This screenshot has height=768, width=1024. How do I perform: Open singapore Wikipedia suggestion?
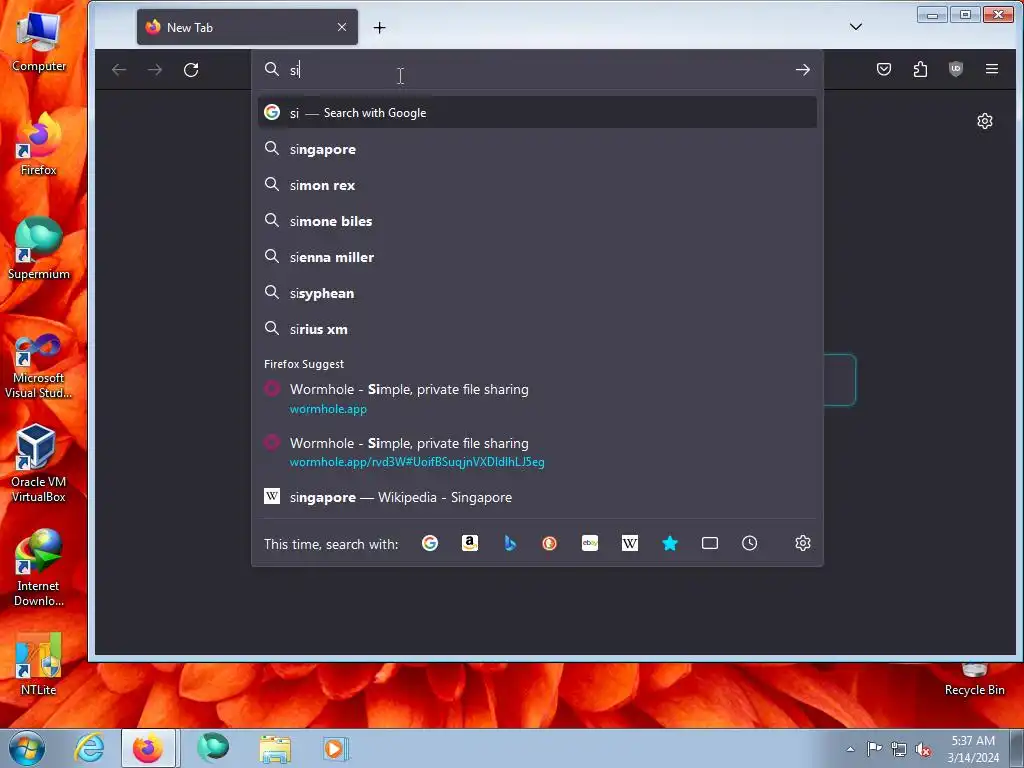[x=537, y=497]
